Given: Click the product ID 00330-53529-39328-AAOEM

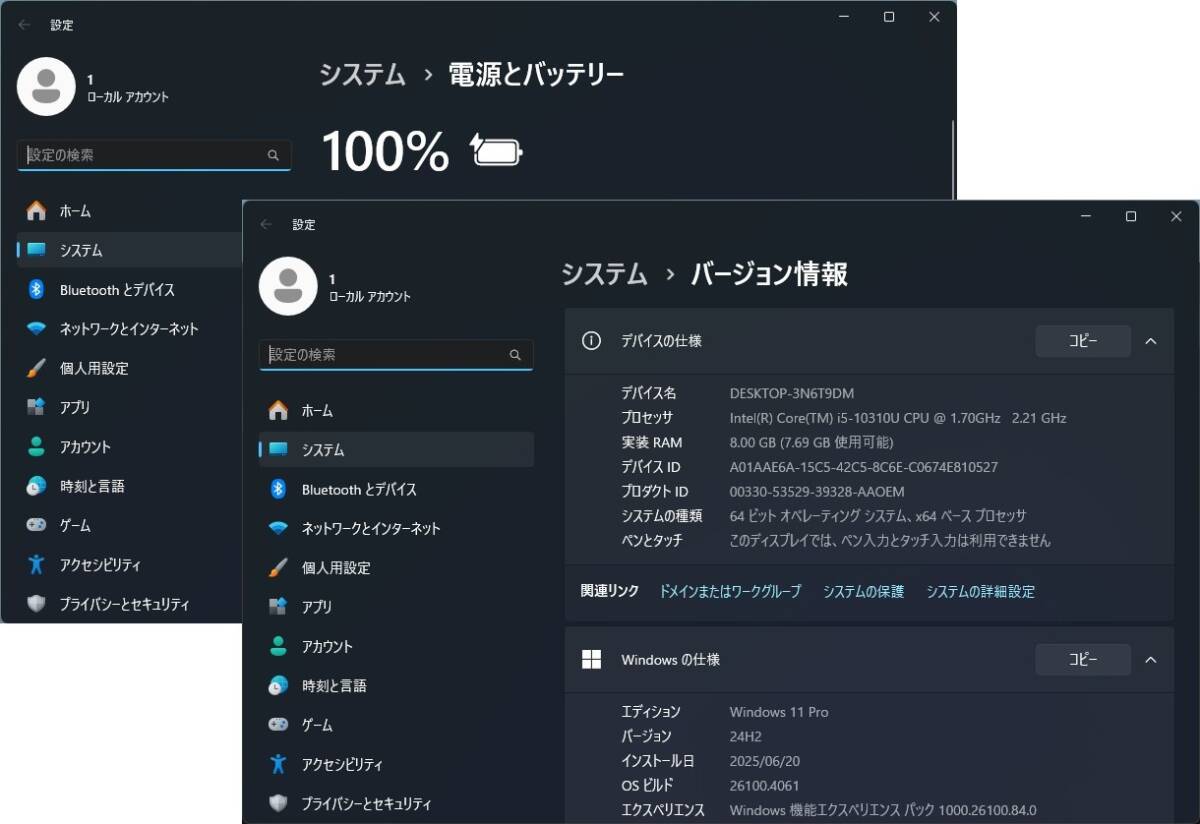Looking at the screenshot, I should pos(817,492).
